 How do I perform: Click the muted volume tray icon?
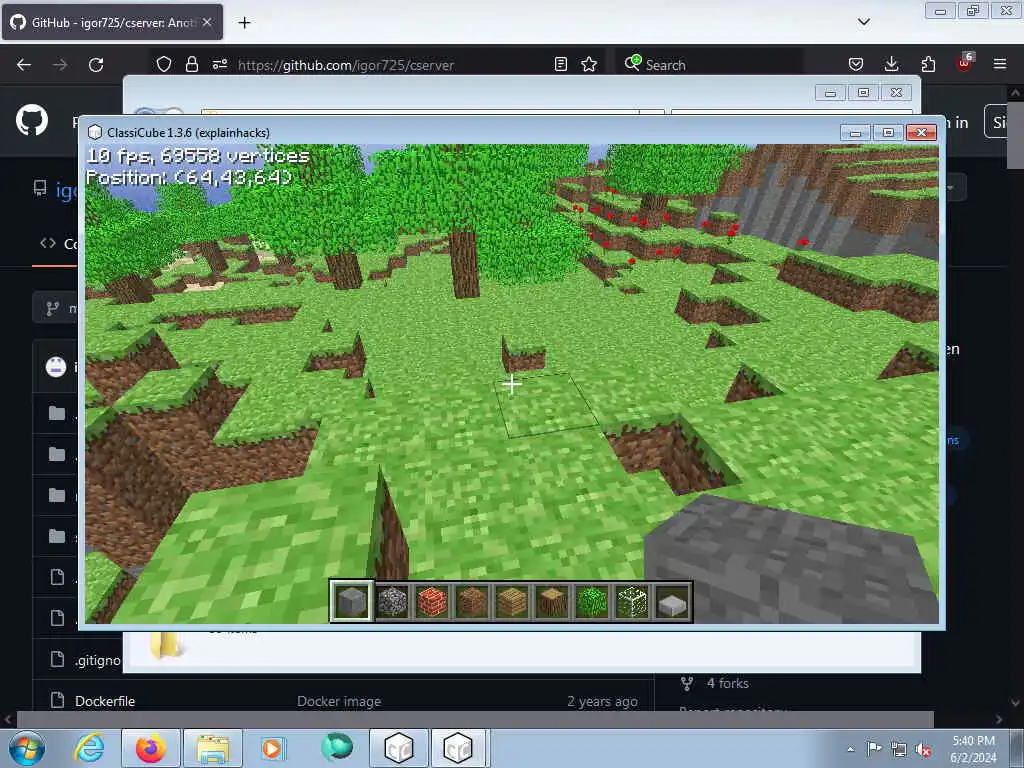[923, 750]
